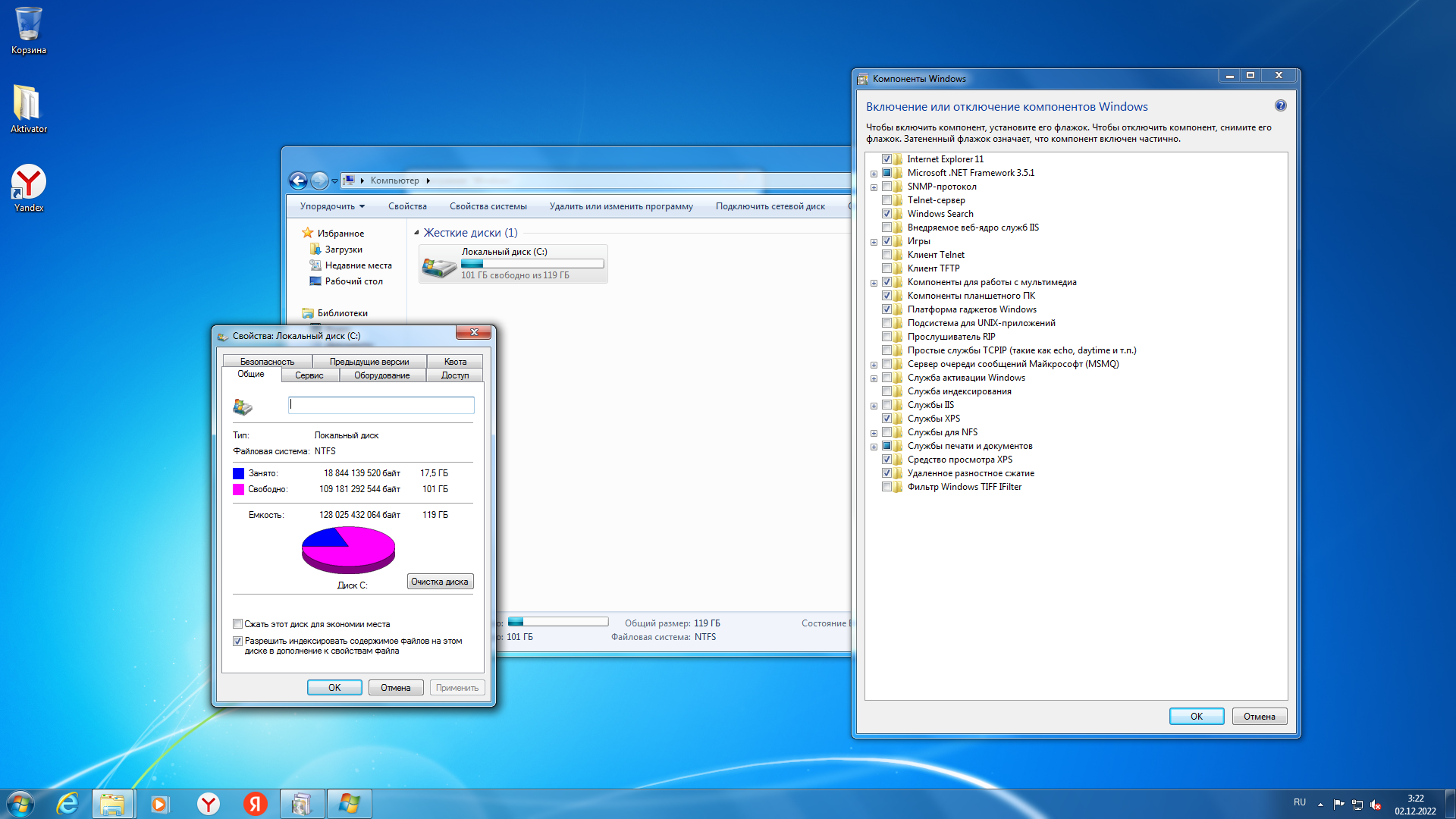Screen dimensions: 1456x819
Task: Click the help question mark icon
Action: click(x=1280, y=106)
